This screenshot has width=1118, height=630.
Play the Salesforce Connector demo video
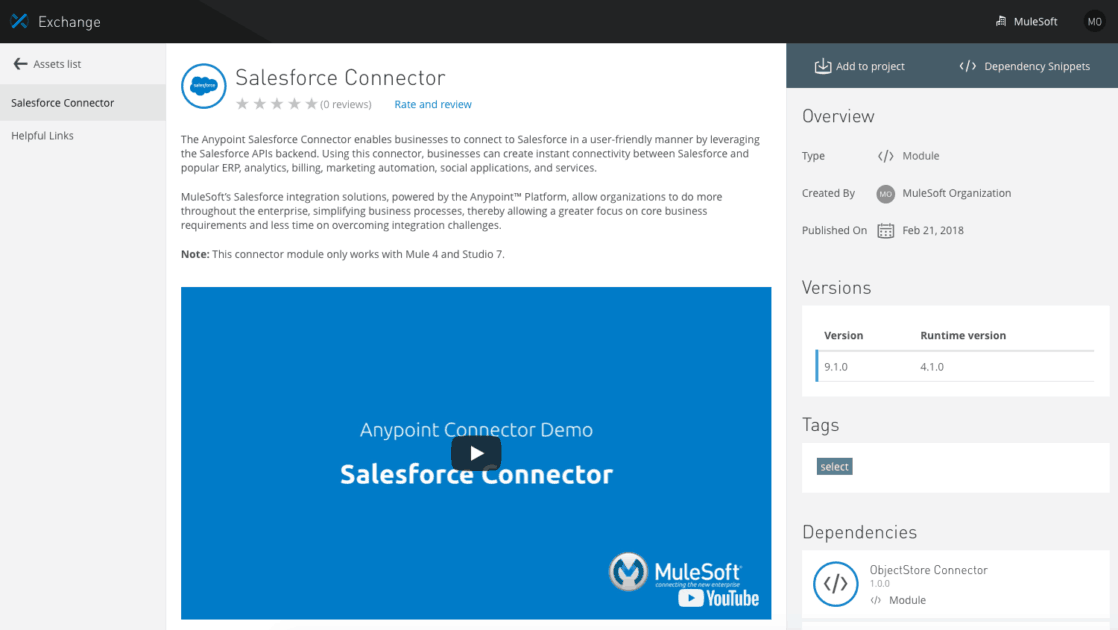point(476,453)
